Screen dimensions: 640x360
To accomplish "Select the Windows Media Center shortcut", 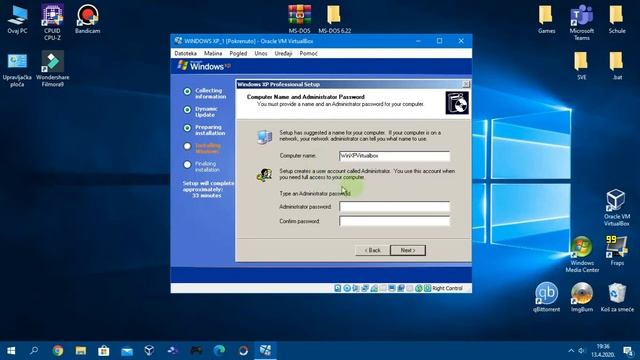I will pyautogui.click(x=582, y=254).
